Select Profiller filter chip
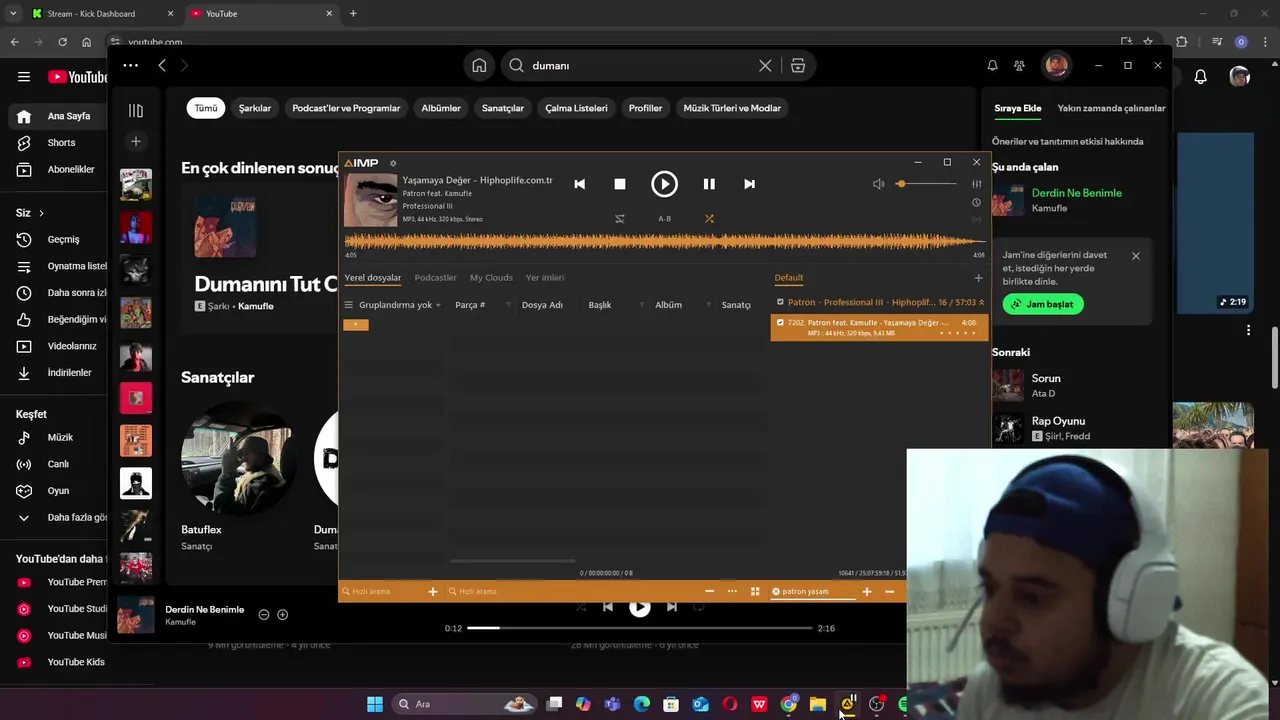This screenshot has height=720, width=1280. [x=645, y=108]
